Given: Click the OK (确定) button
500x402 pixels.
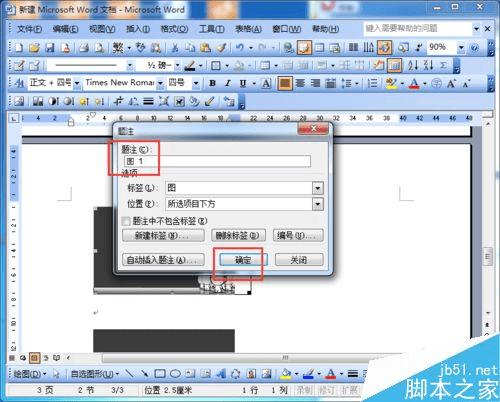Looking at the screenshot, I should 243,260.
